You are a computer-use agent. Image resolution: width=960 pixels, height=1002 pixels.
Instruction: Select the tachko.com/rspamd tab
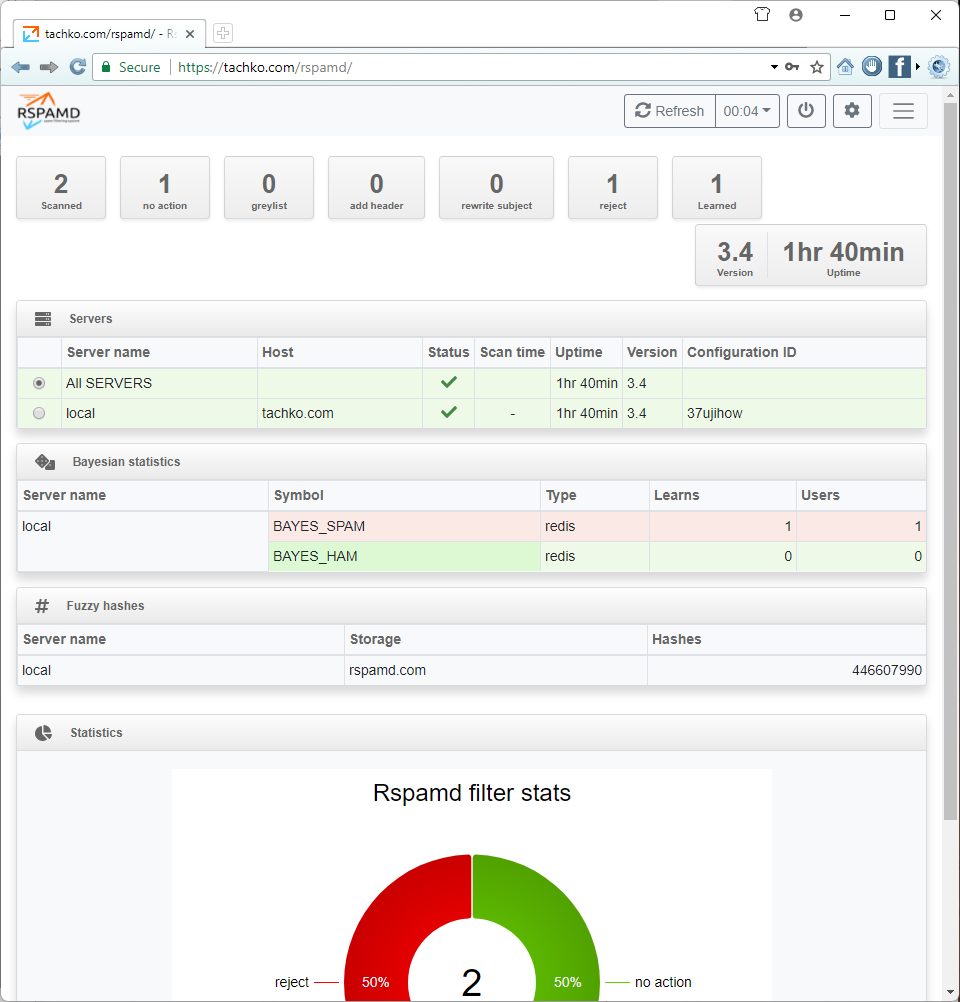pos(109,34)
